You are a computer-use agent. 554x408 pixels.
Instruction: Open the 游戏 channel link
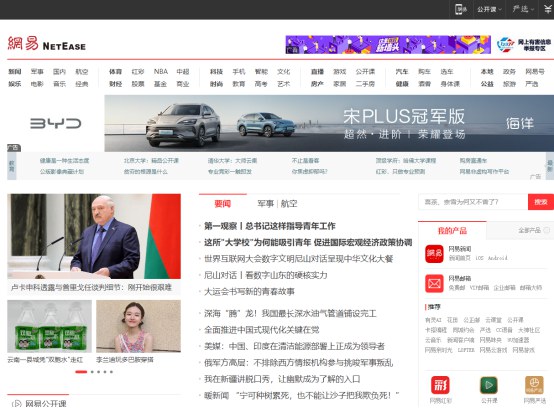340,72
